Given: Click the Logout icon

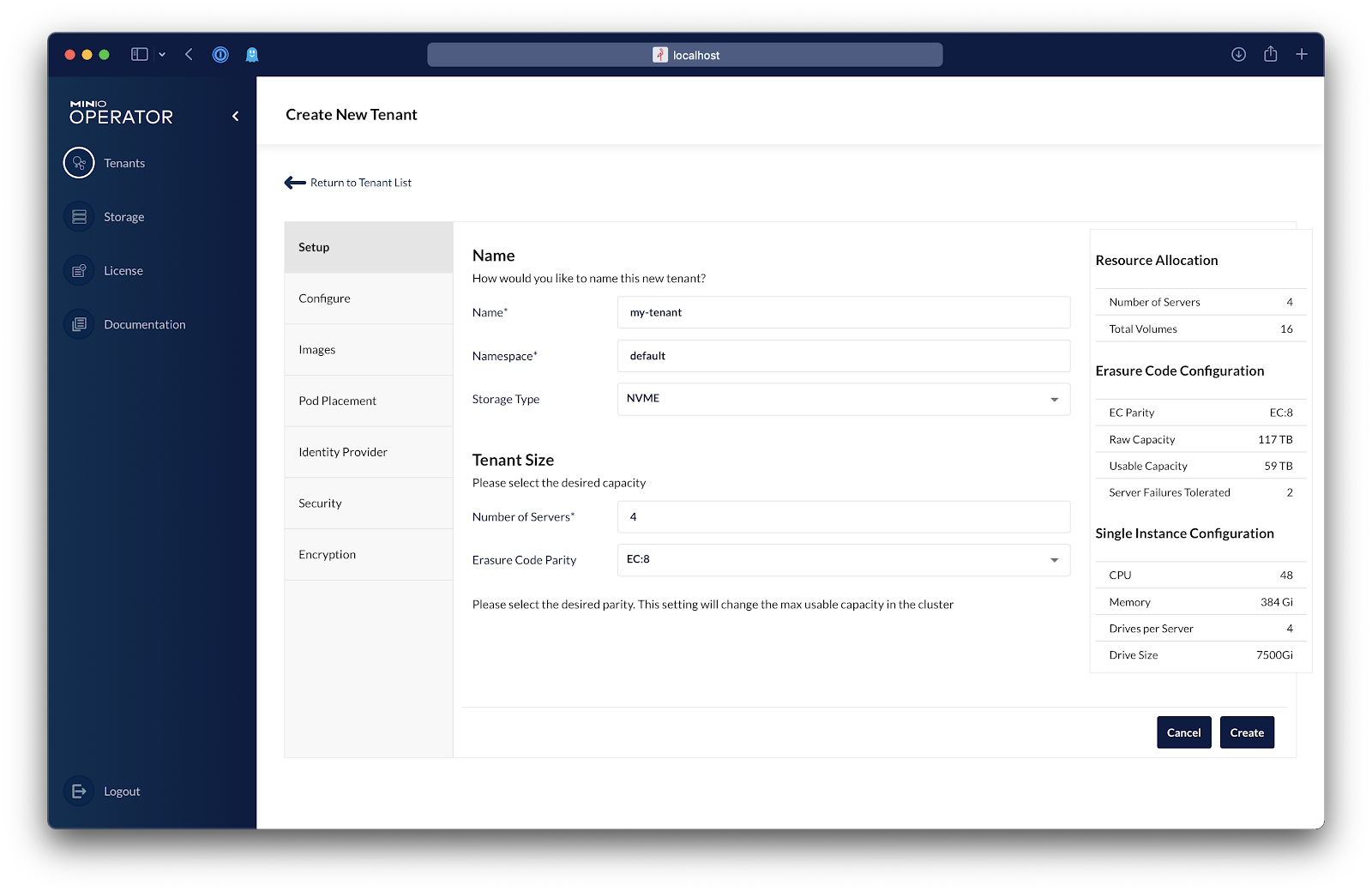Looking at the screenshot, I should pos(78,791).
